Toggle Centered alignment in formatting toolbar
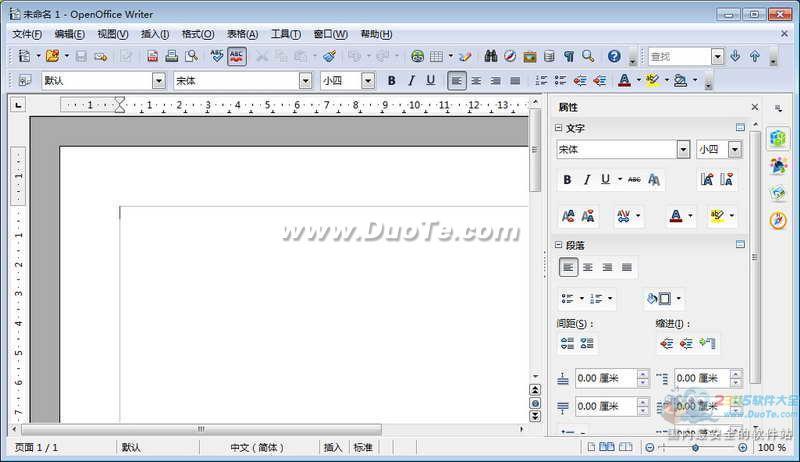This screenshot has width=800, height=462. click(x=476, y=81)
